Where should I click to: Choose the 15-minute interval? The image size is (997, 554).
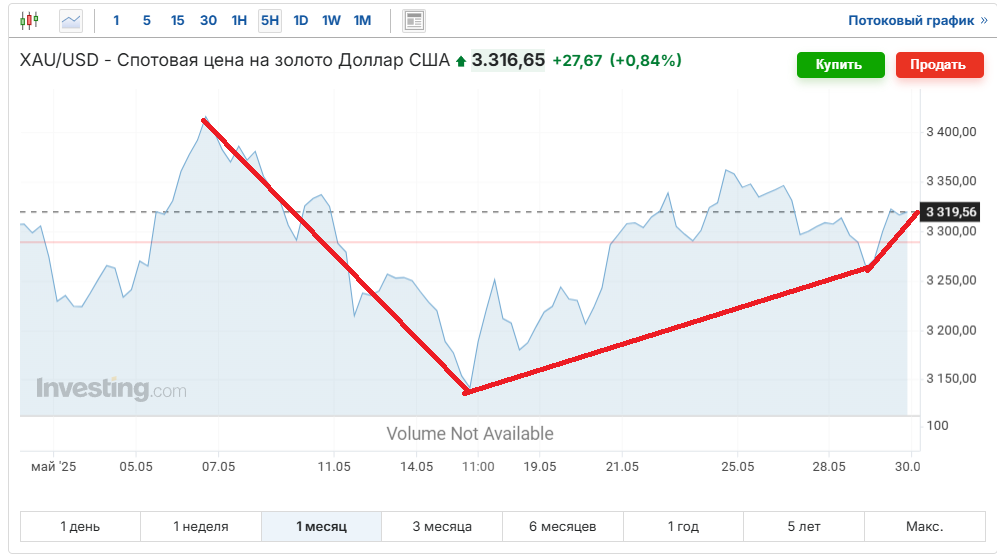177,21
